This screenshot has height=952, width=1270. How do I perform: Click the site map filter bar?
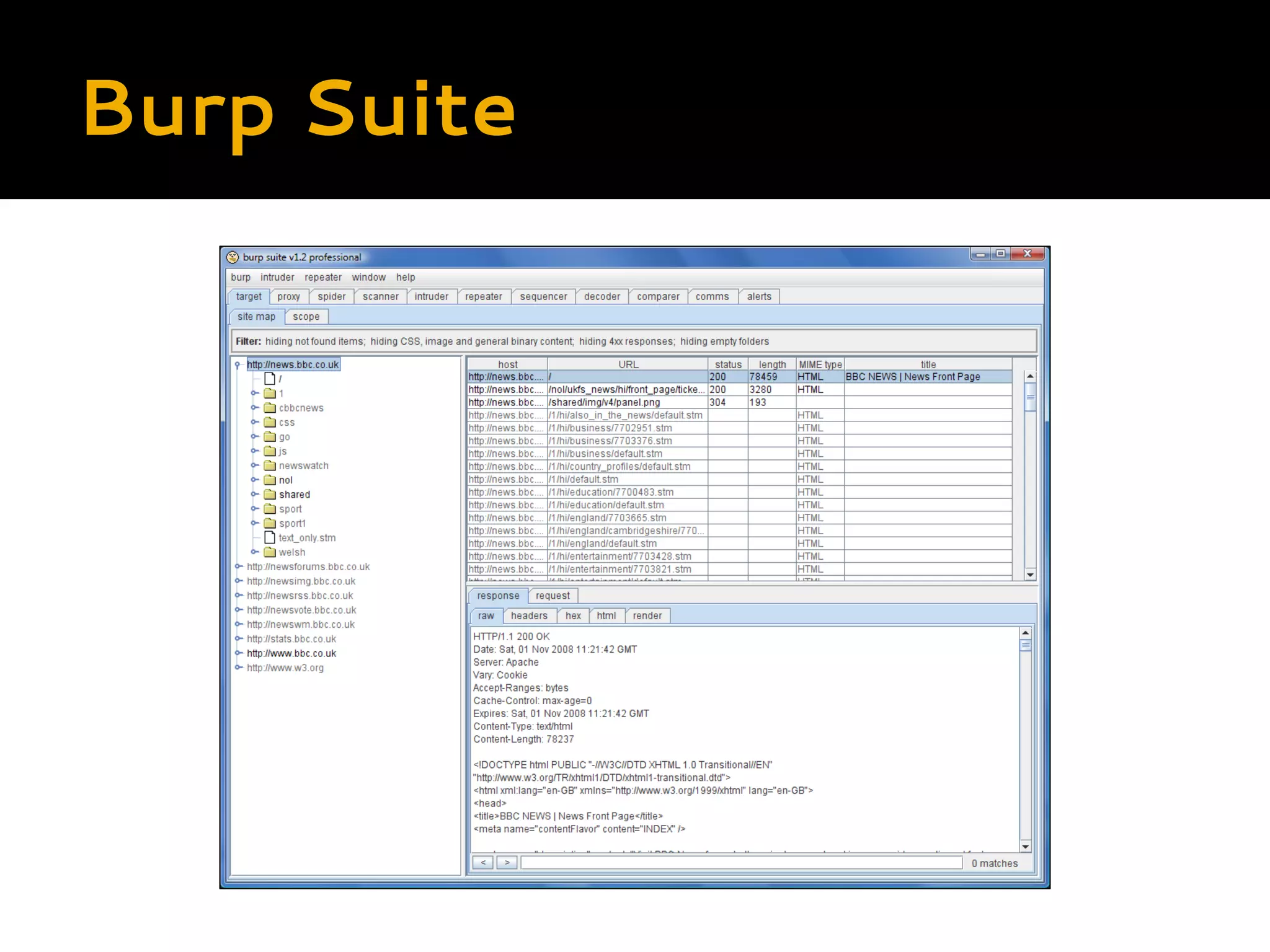[633, 342]
